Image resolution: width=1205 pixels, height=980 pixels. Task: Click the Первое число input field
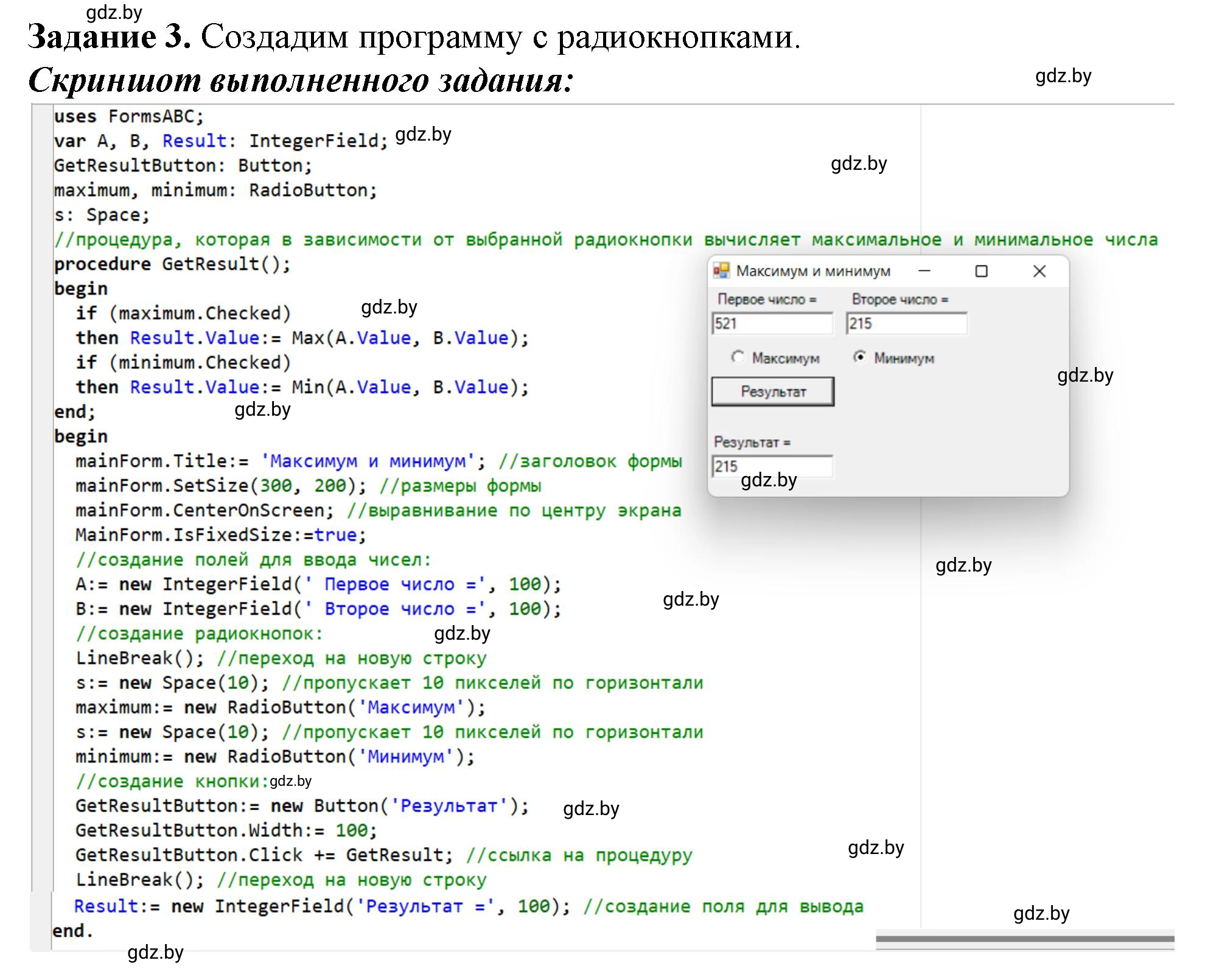(x=772, y=323)
